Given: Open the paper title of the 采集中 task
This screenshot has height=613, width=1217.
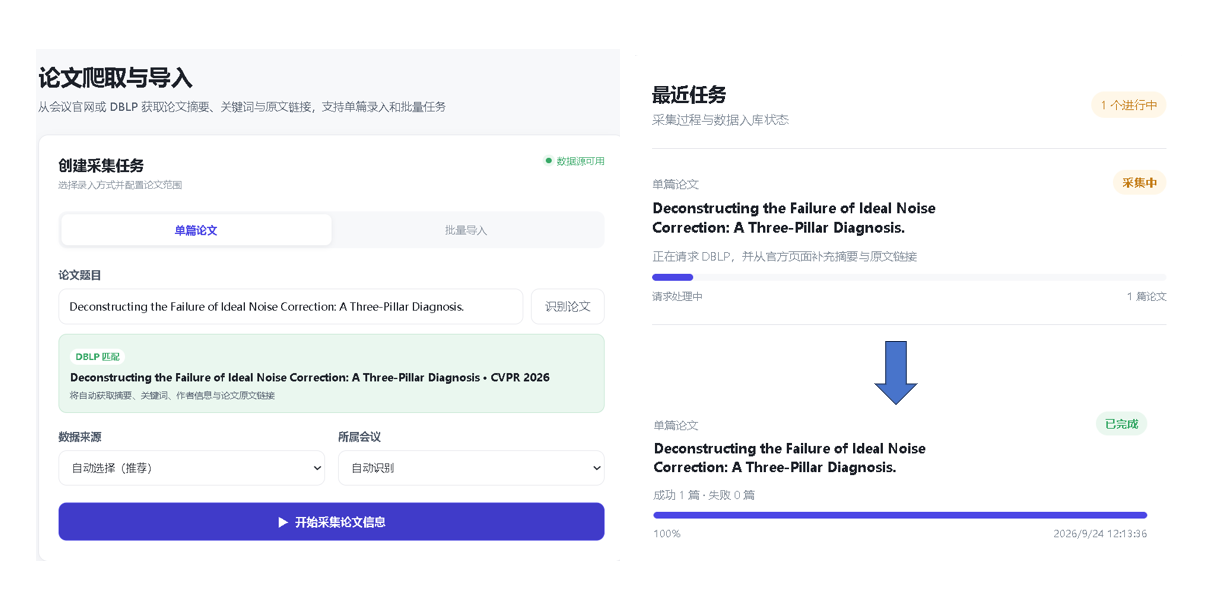Looking at the screenshot, I should (794, 218).
